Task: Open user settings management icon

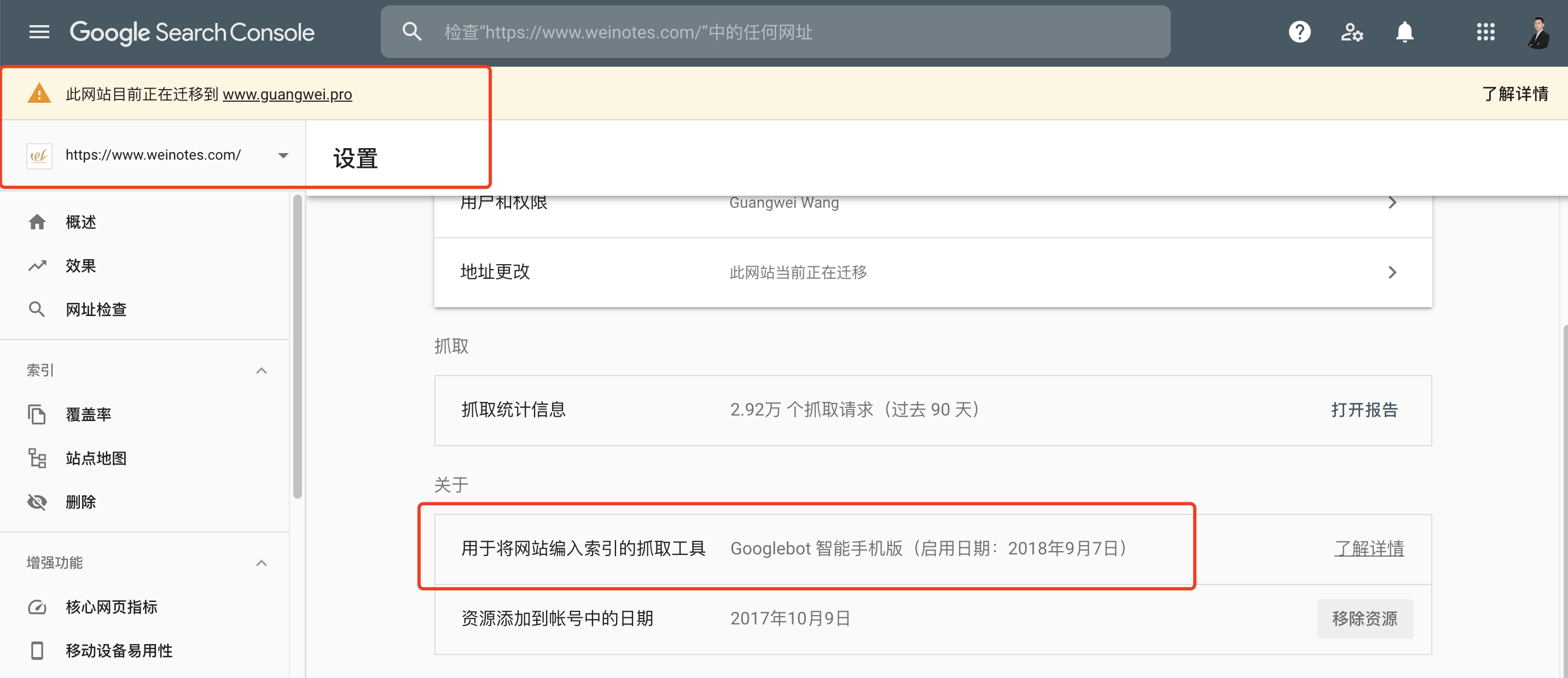Action: click(x=1352, y=32)
